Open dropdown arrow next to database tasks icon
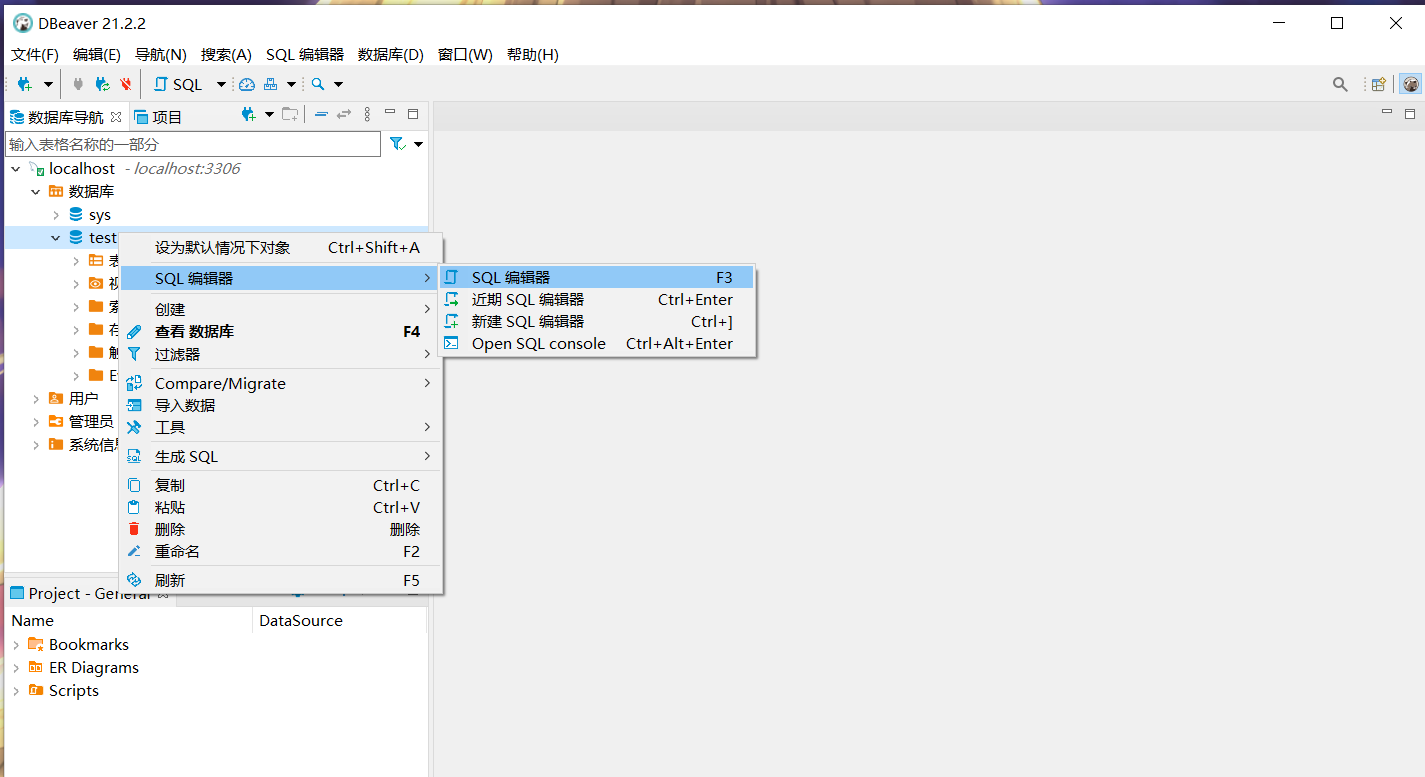Viewport: 1425px width, 777px height. click(291, 85)
